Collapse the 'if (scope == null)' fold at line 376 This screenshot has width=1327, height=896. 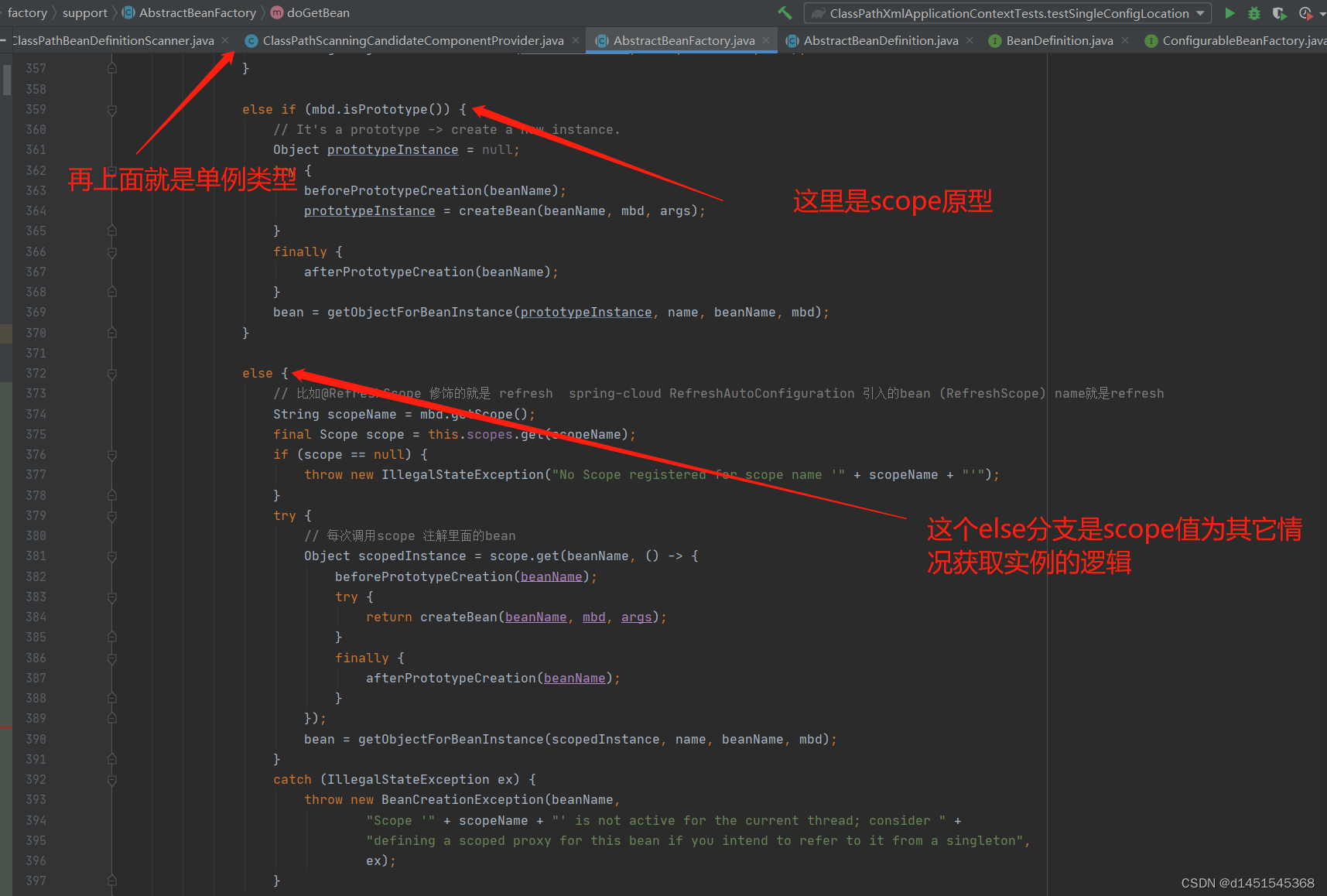click(112, 455)
